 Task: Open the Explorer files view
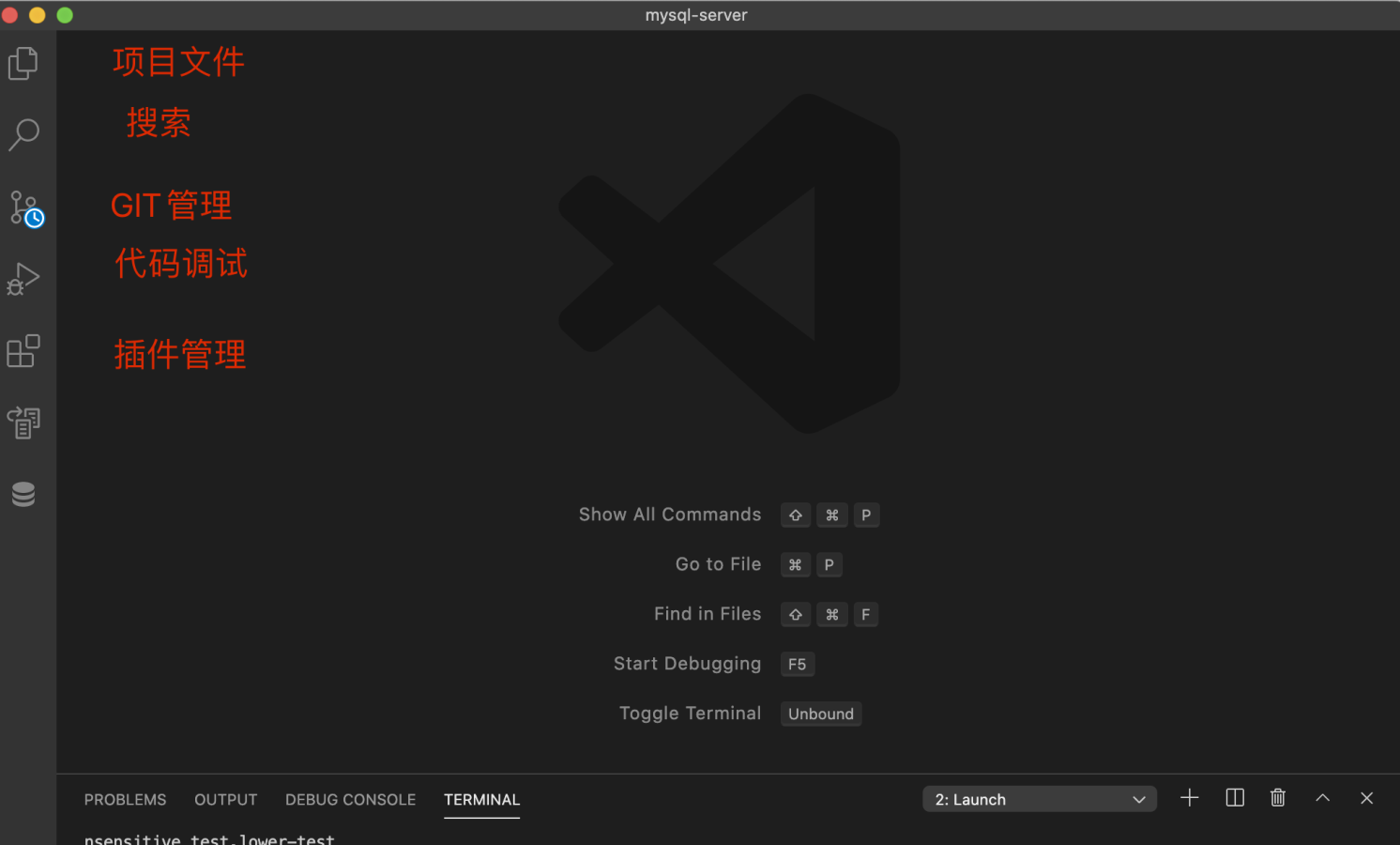pos(23,64)
